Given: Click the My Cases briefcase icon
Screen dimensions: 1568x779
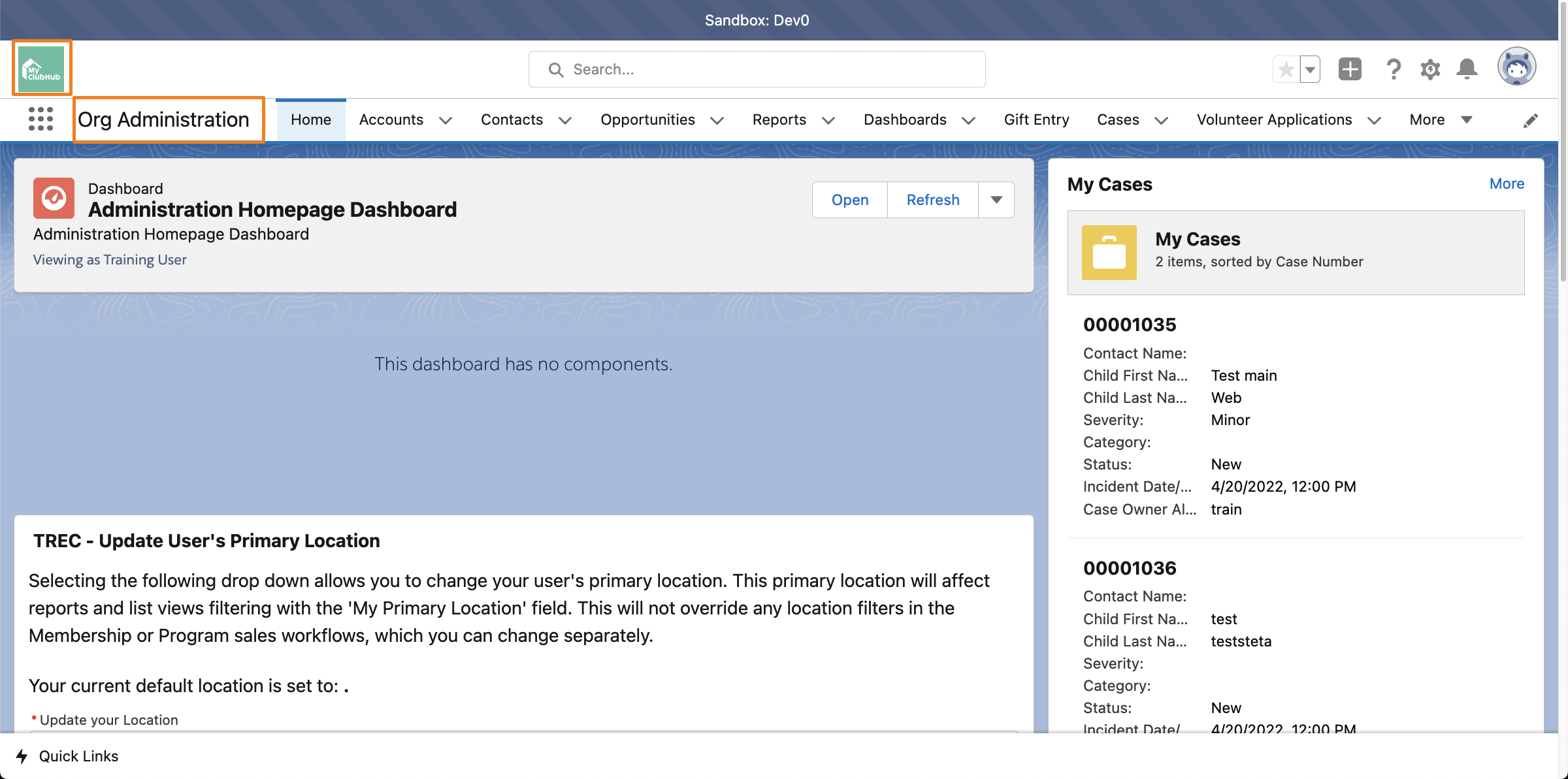Looking at the screenshot, I should pyautogui.click(x=1109, y=253).
